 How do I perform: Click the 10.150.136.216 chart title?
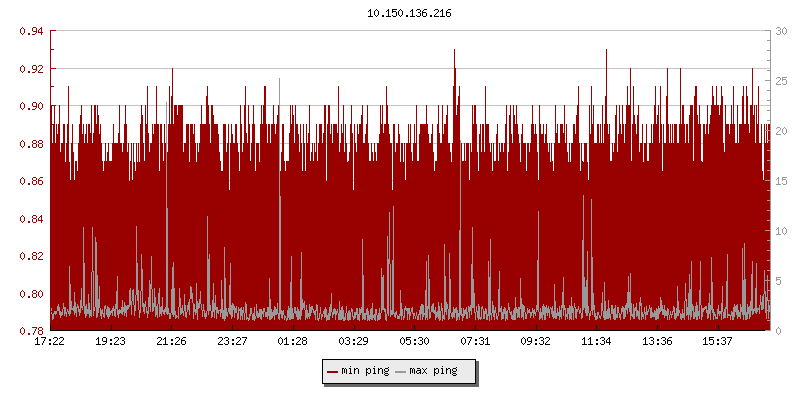pos(400,14)
